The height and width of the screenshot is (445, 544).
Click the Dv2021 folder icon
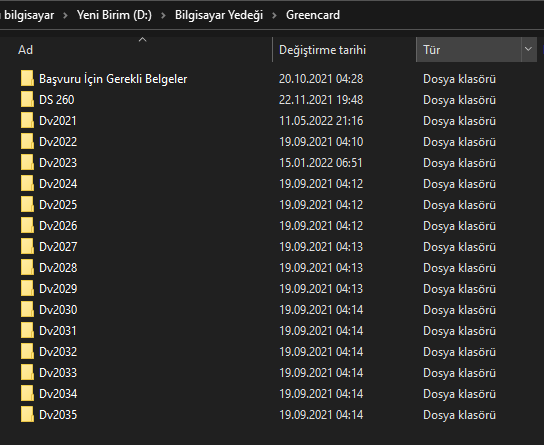(27, 121)
